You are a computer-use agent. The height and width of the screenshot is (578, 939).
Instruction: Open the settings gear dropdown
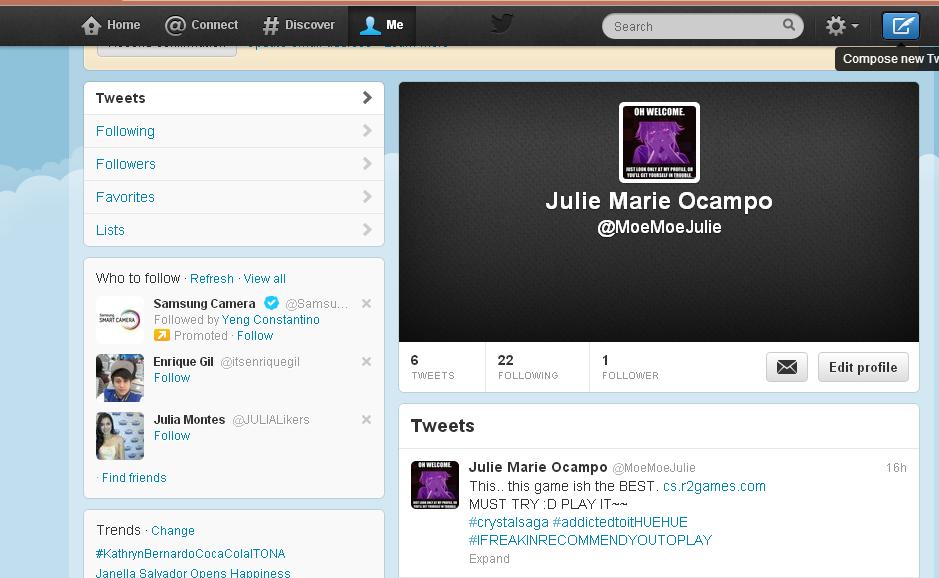coord(842,26)
